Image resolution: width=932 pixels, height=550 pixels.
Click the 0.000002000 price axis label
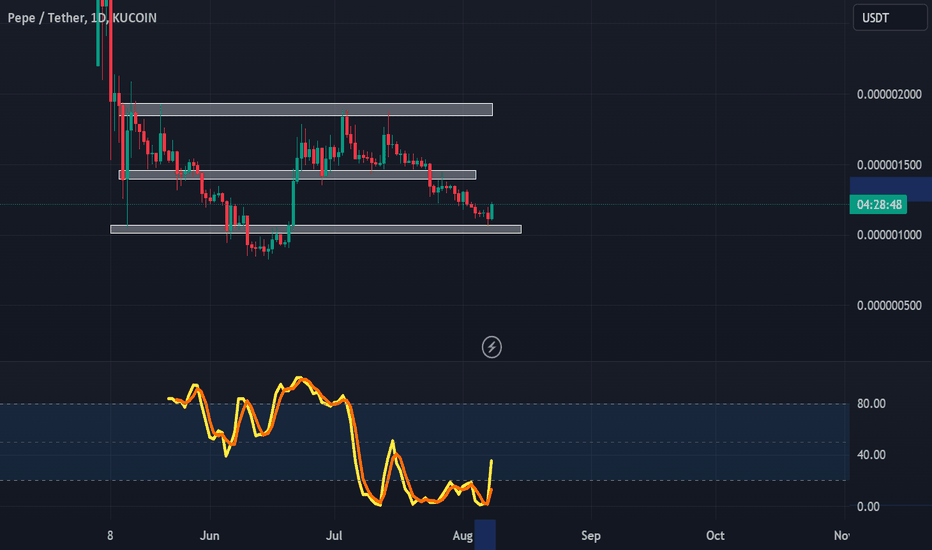tap(889, 94)
